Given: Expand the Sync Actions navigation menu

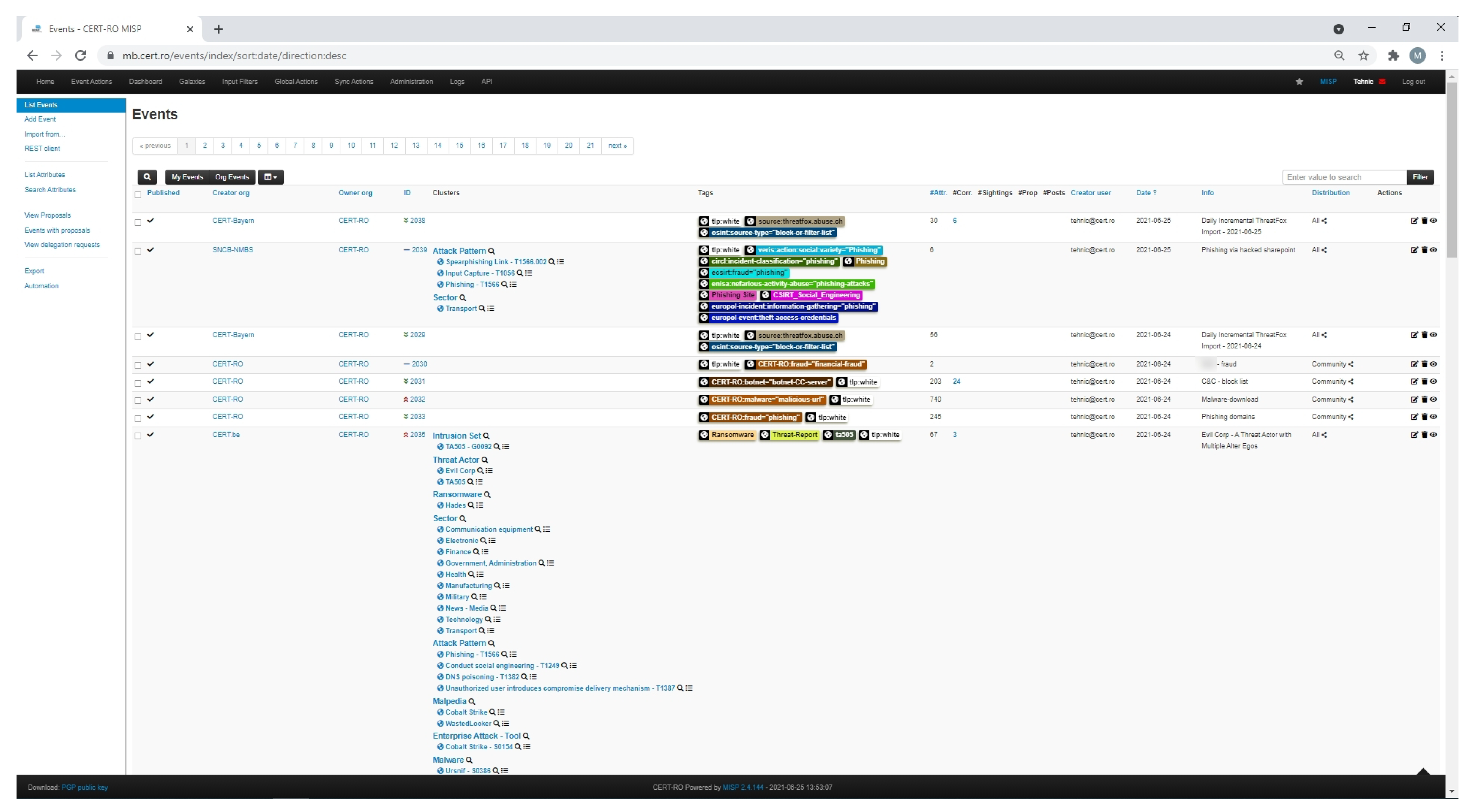Looking at the screenshot, I should pos(353,82).
